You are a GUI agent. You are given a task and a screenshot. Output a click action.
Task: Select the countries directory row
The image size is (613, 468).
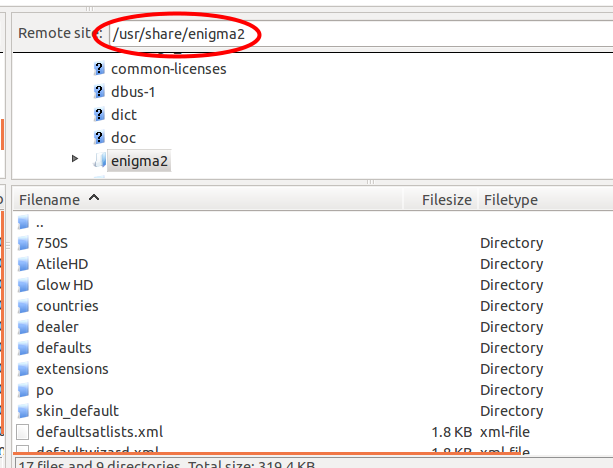click(x=313, y=306)
